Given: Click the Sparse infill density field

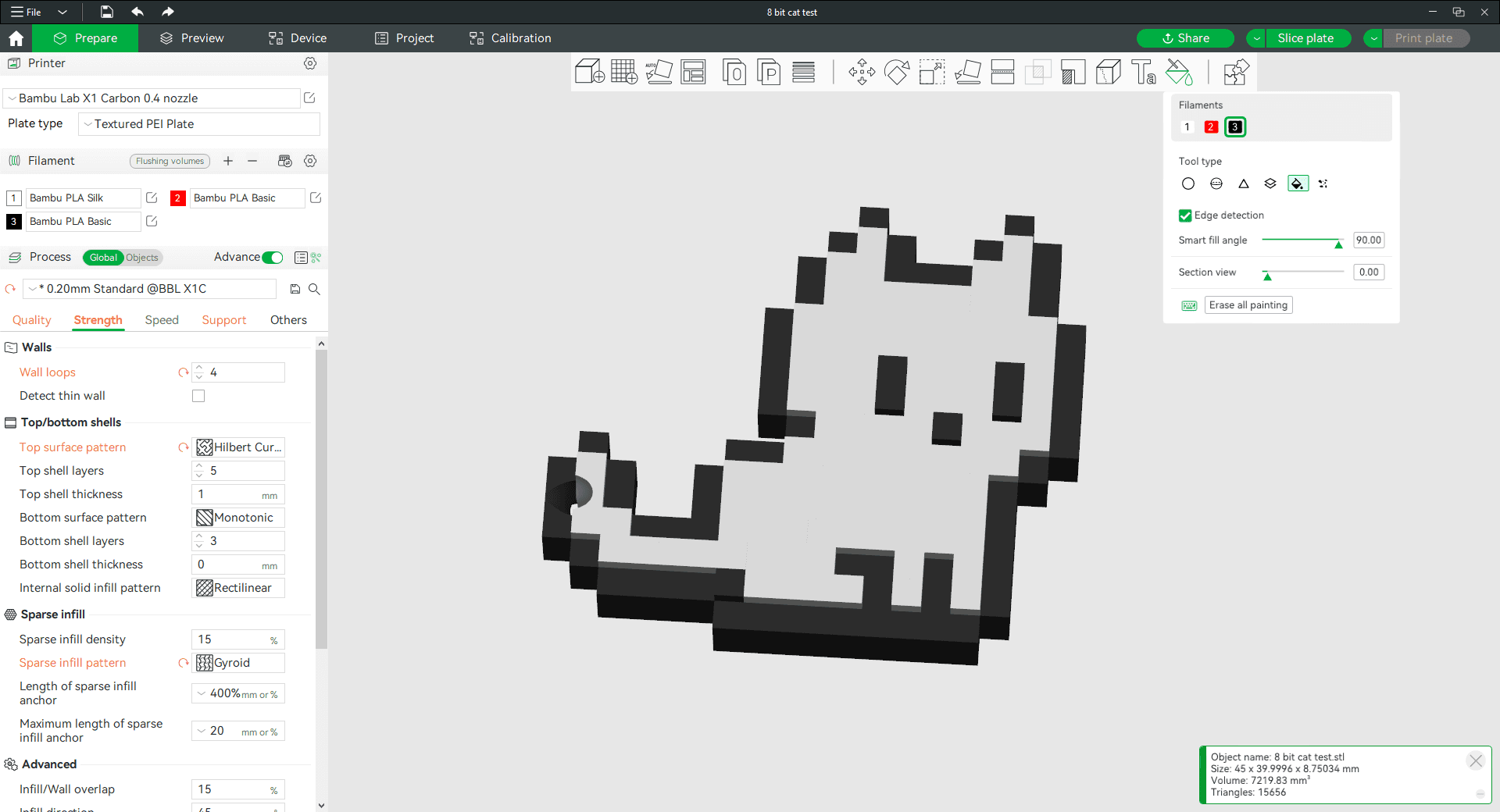Looking at the screenshot, I should pos(238,639).
